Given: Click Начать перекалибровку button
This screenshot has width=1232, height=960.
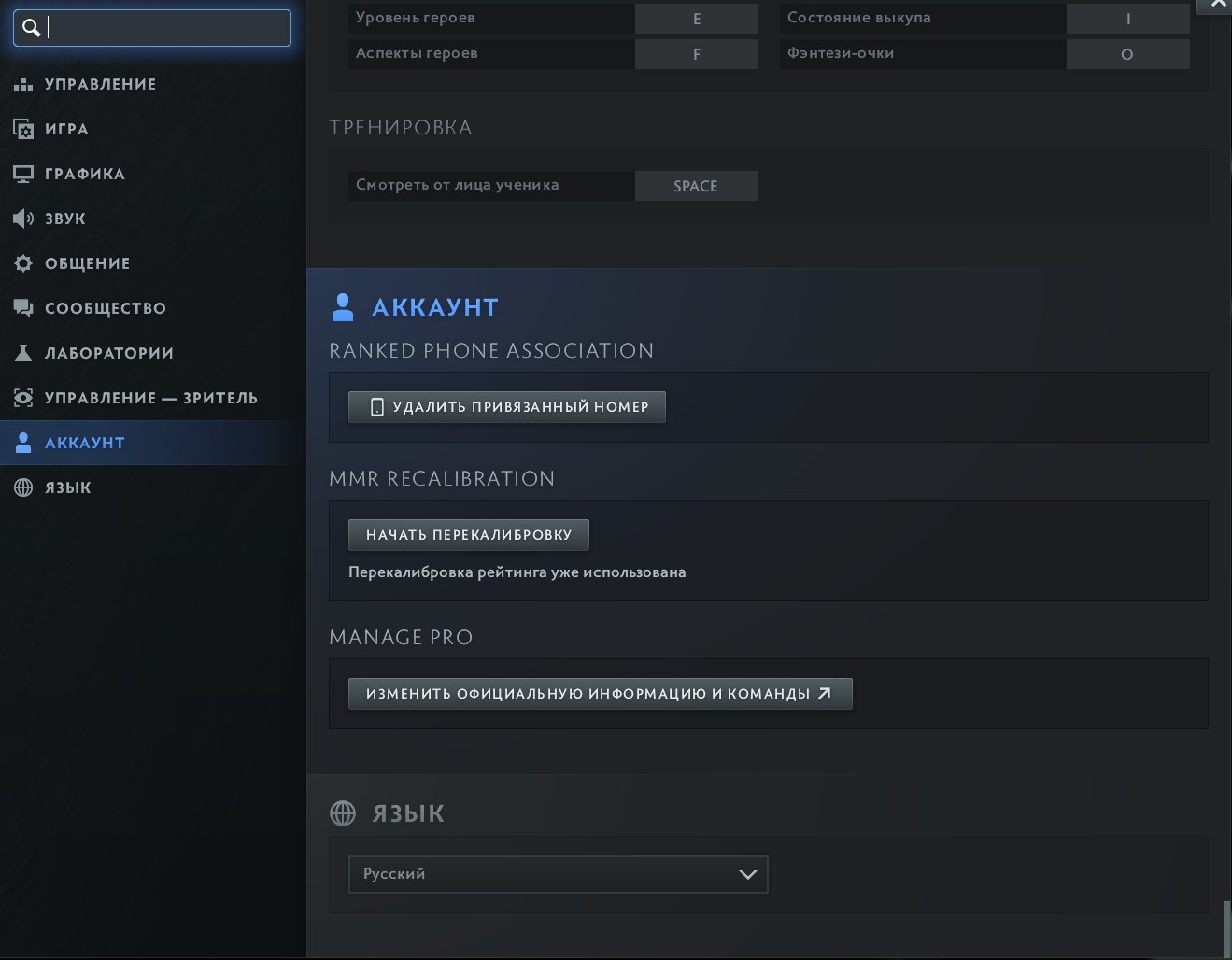Looking at the screenshot, I should click(468, 535).
